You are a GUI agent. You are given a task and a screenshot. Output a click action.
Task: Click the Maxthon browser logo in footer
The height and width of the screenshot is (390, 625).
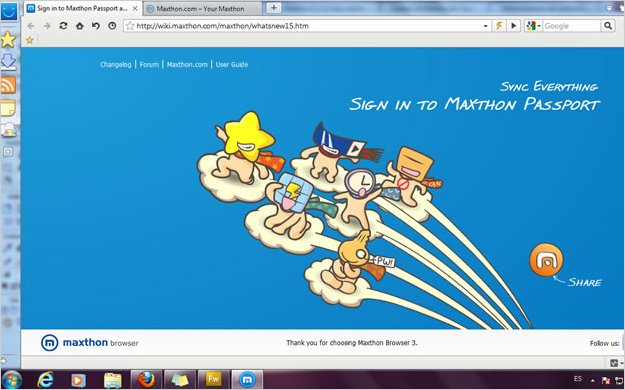tap(89, 343)
